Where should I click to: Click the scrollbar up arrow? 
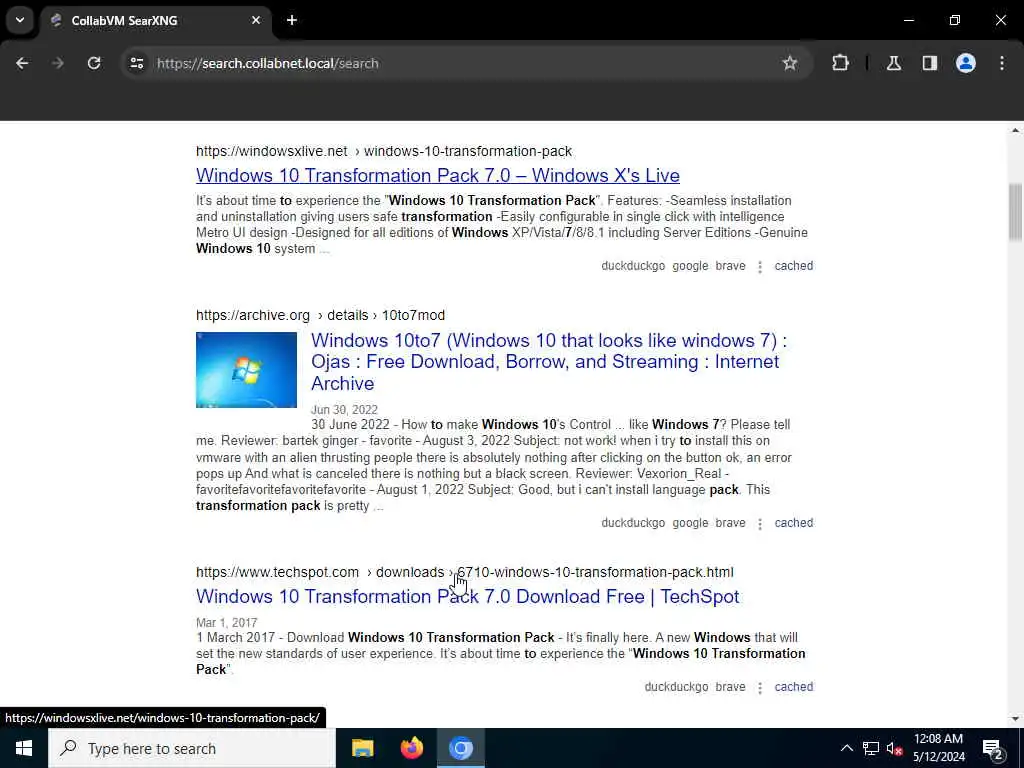point(1015,131)
